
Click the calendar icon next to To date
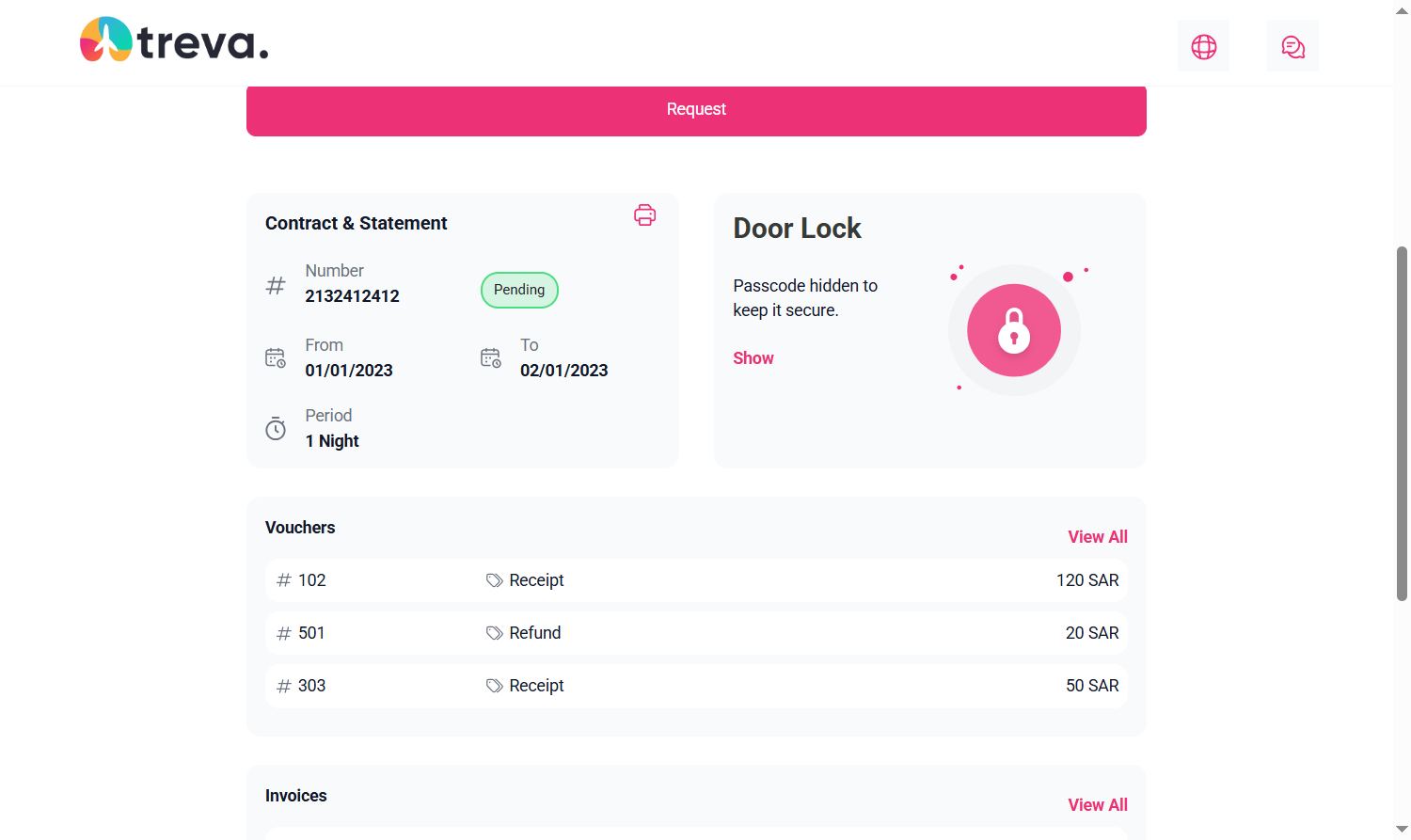(491, 358)
